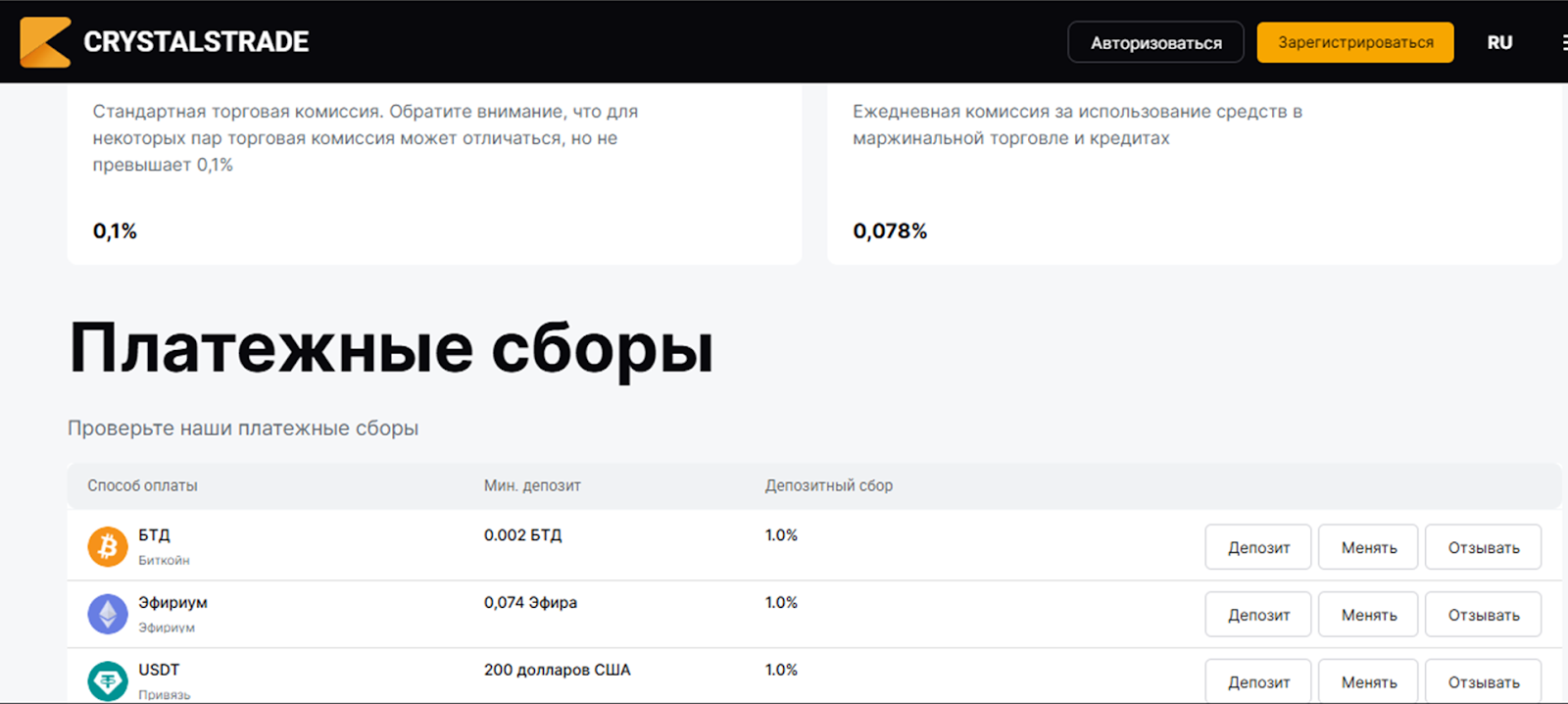Click the 1.0% fee in Эфириум row

[x=781, y=602]
